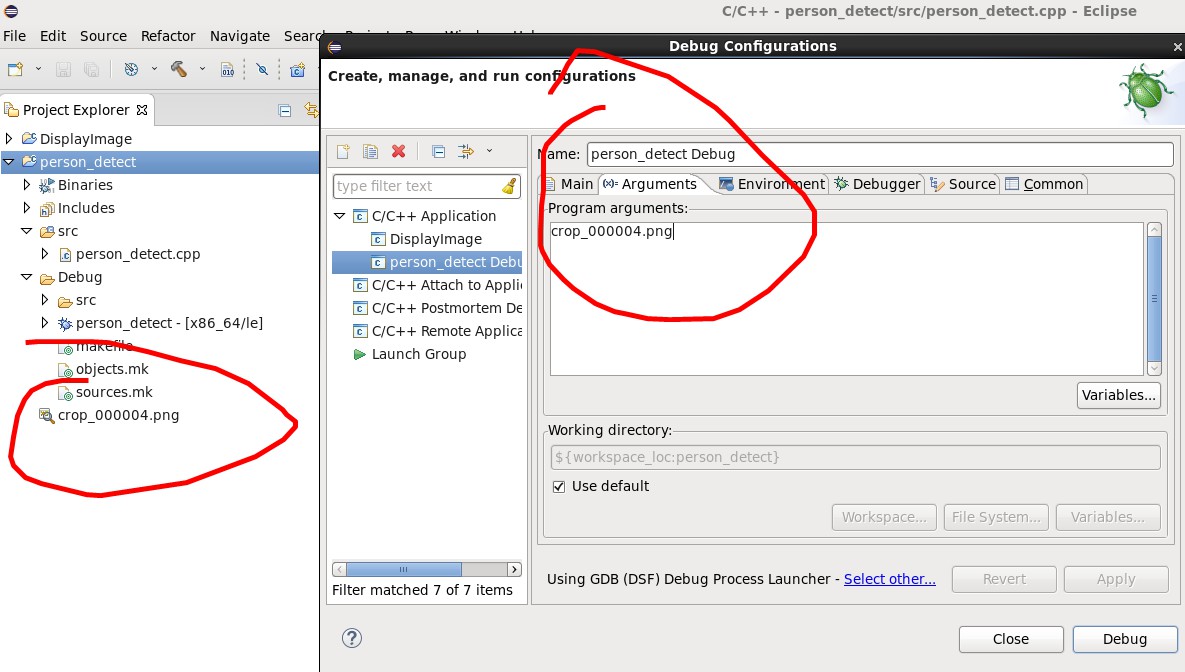Screen dimensions: 1185x672
Task: Switch to the Environment tab
Action: [771, 184]
